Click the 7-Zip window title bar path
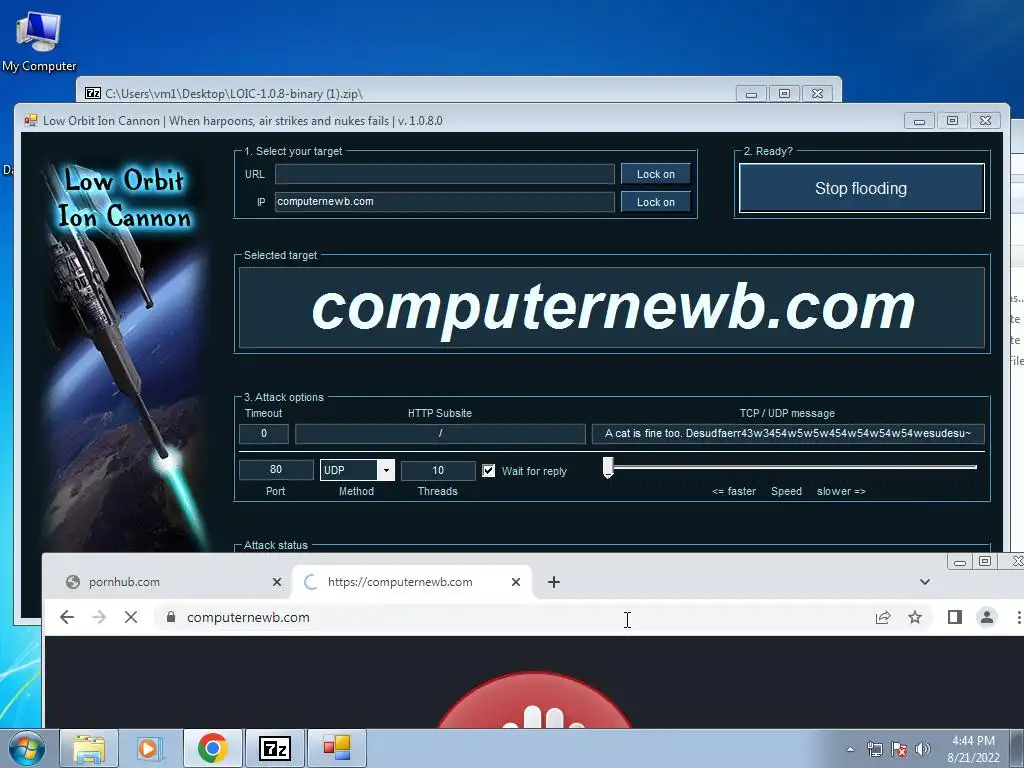Viewport: 1024px width, 768px height. pyautogui.click(x=234, y=93)
